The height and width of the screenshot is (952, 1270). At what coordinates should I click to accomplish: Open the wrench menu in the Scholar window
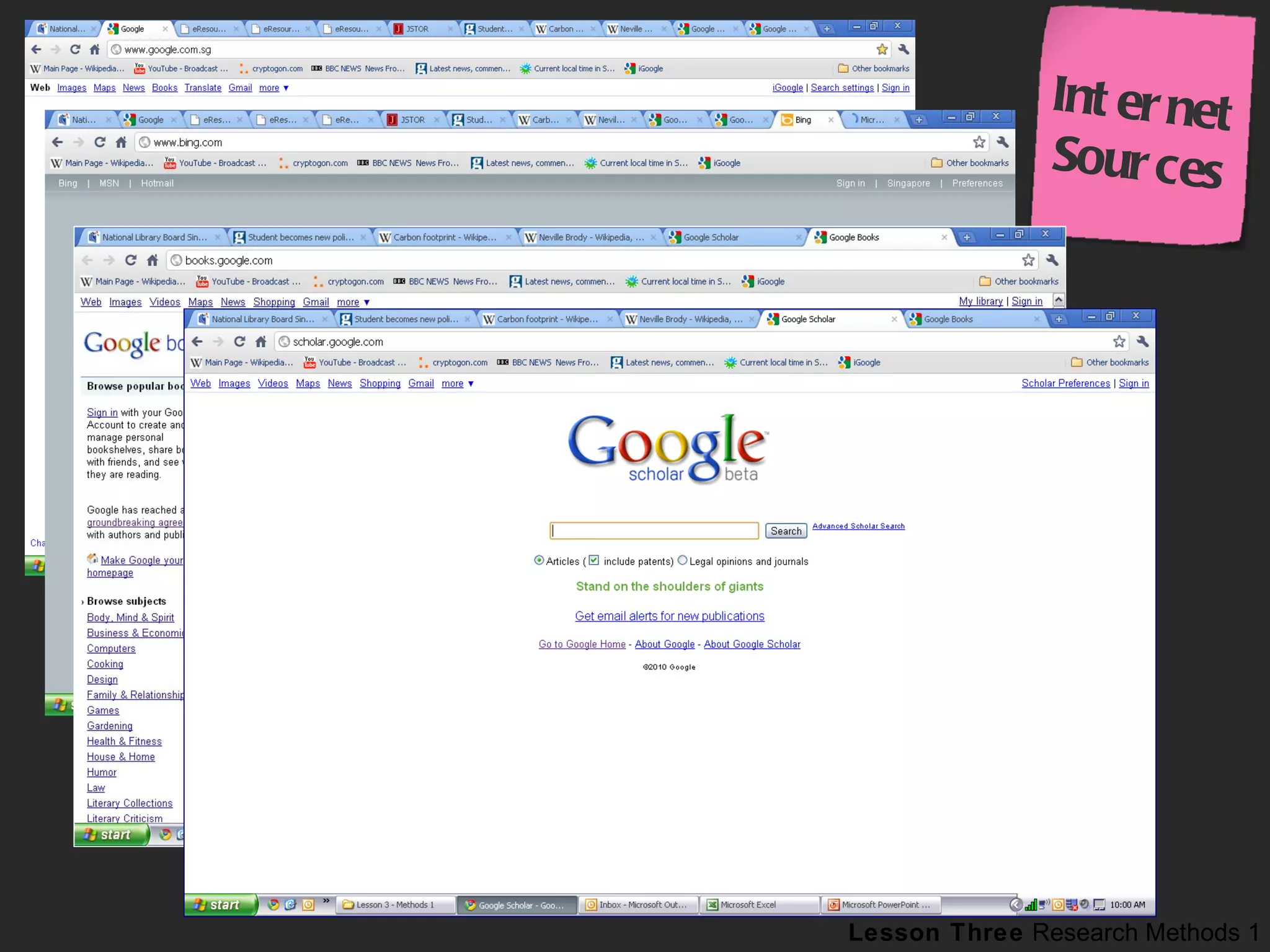point(1143,342)
